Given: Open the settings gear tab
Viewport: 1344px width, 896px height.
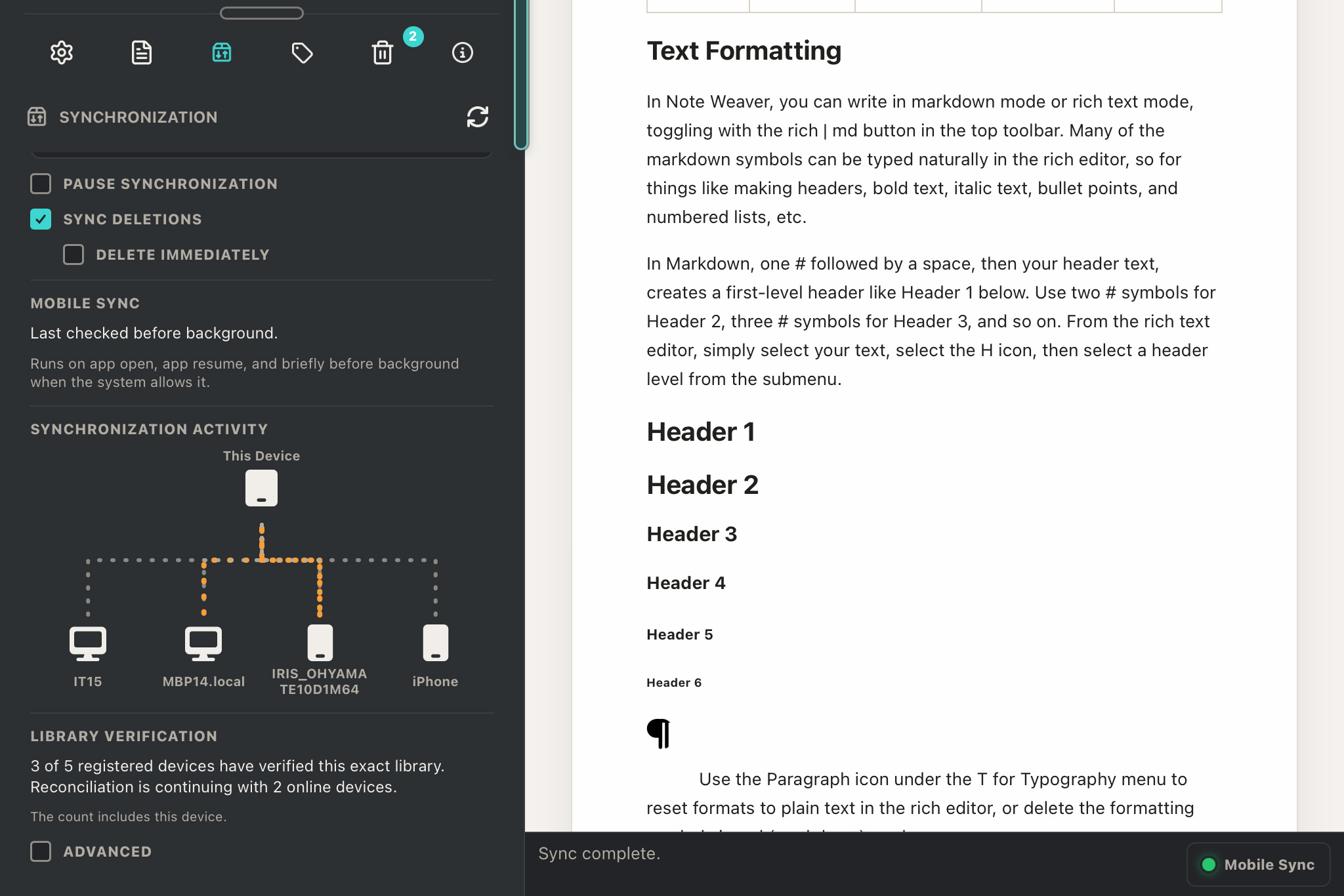Looking at the screenshot, I should click(62, 52).
